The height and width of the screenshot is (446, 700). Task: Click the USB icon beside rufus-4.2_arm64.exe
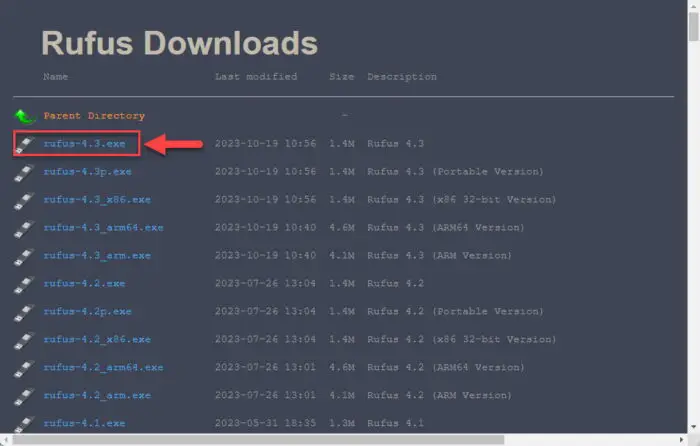click(25, 368)
